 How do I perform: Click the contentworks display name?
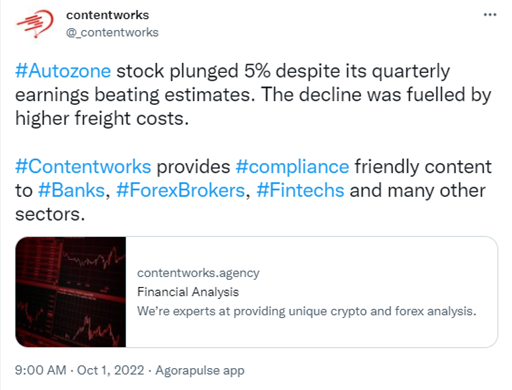click(107, 15)
